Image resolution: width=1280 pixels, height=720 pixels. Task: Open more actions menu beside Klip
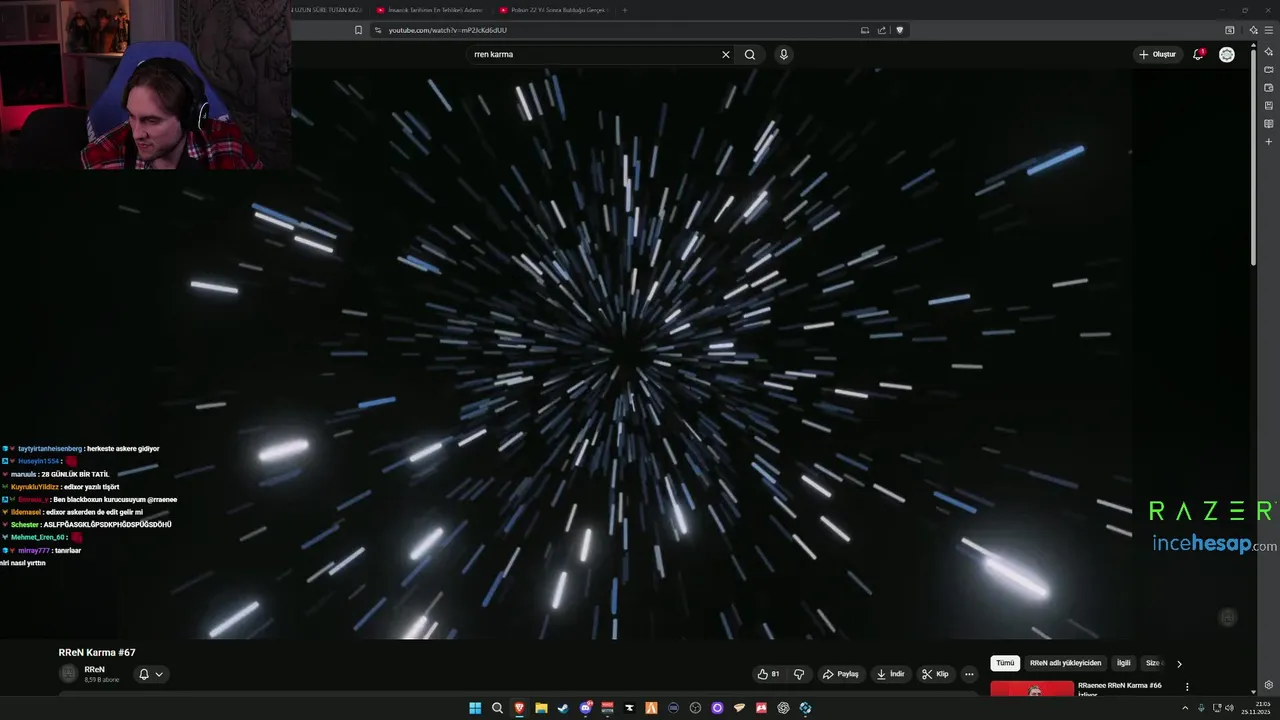click(x=969, y=674)
